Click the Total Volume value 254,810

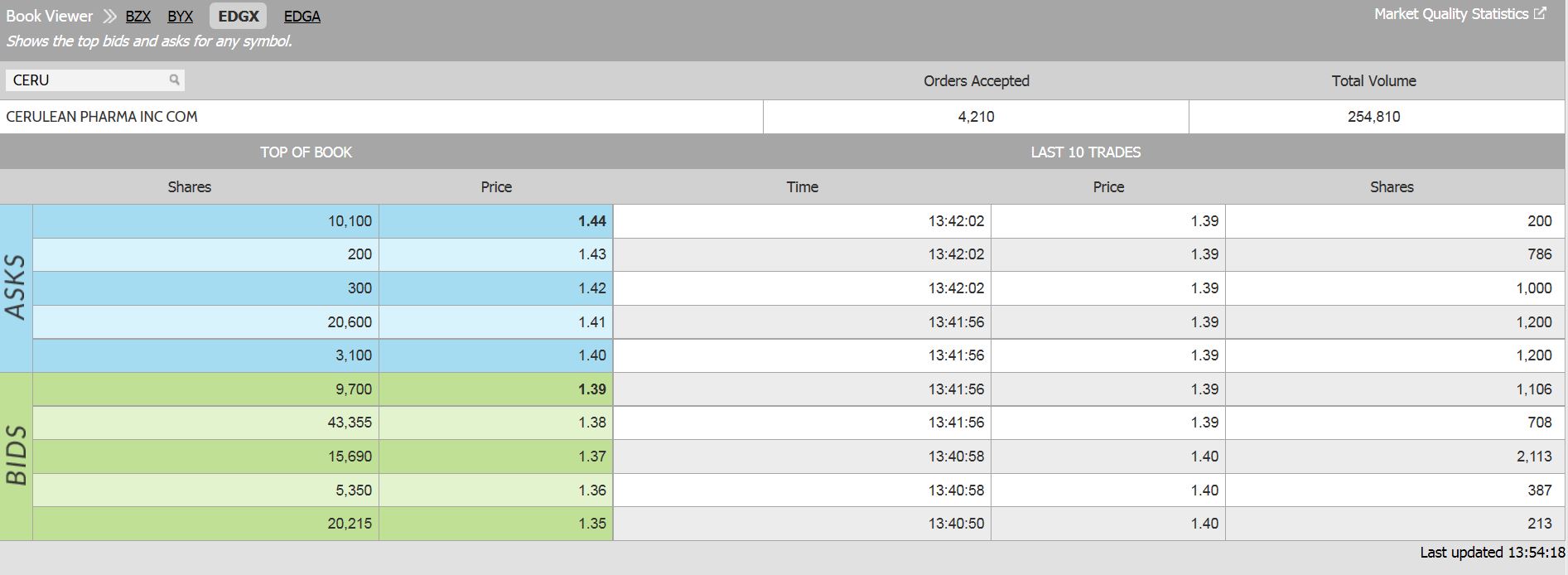click(x=1373, y=117)
